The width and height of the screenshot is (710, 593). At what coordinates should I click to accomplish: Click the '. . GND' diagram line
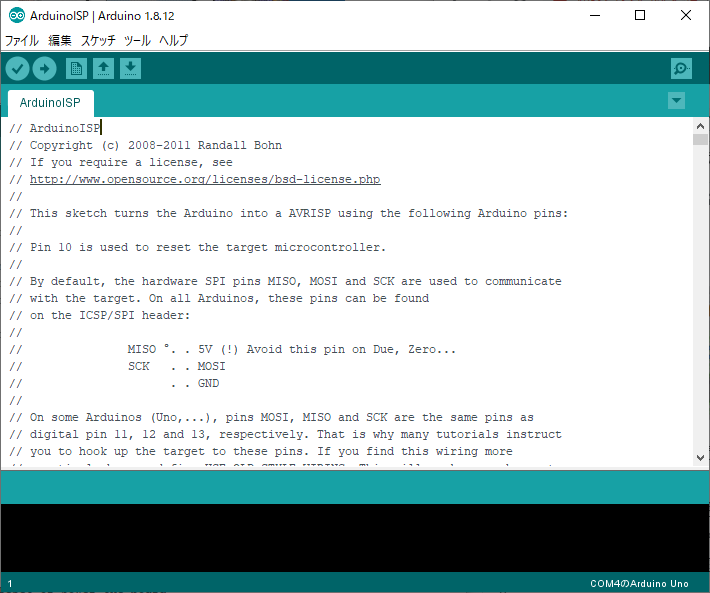click(114, 383)
